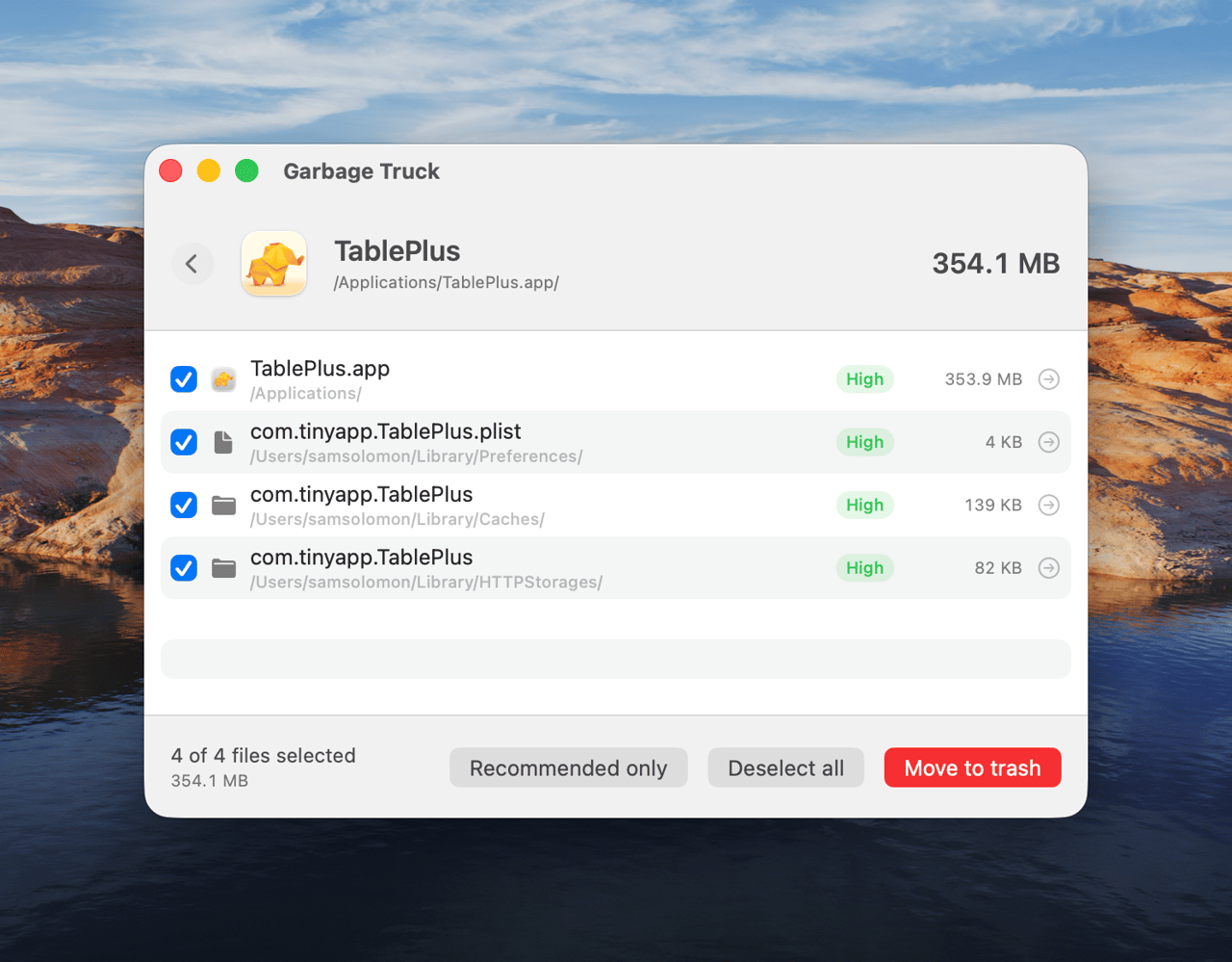Toggle checkbox for the Library/HTTPStorages folder
Image resolution: width=1232 pixels, height=962 pixels.
pos(184,568)
